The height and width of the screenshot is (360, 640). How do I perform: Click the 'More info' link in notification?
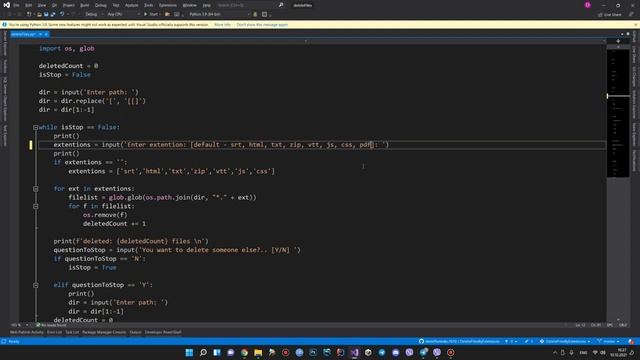coord(222,25)
